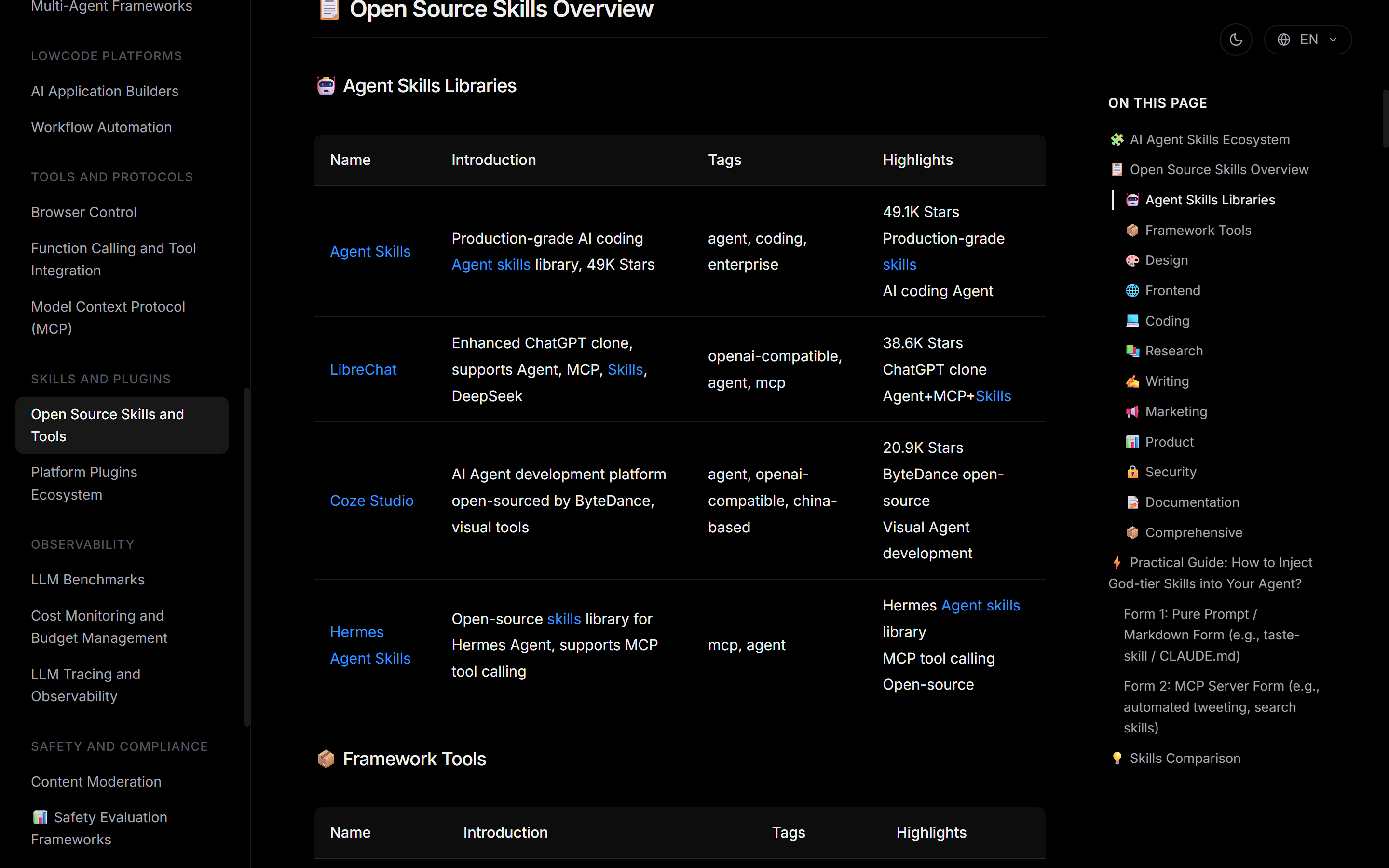The height and width of the screenshot is (868, 1389).
Task: Click the puzzle icon next to AI Agent Skills Ecosystem
Action: [x=1117, y=139]
